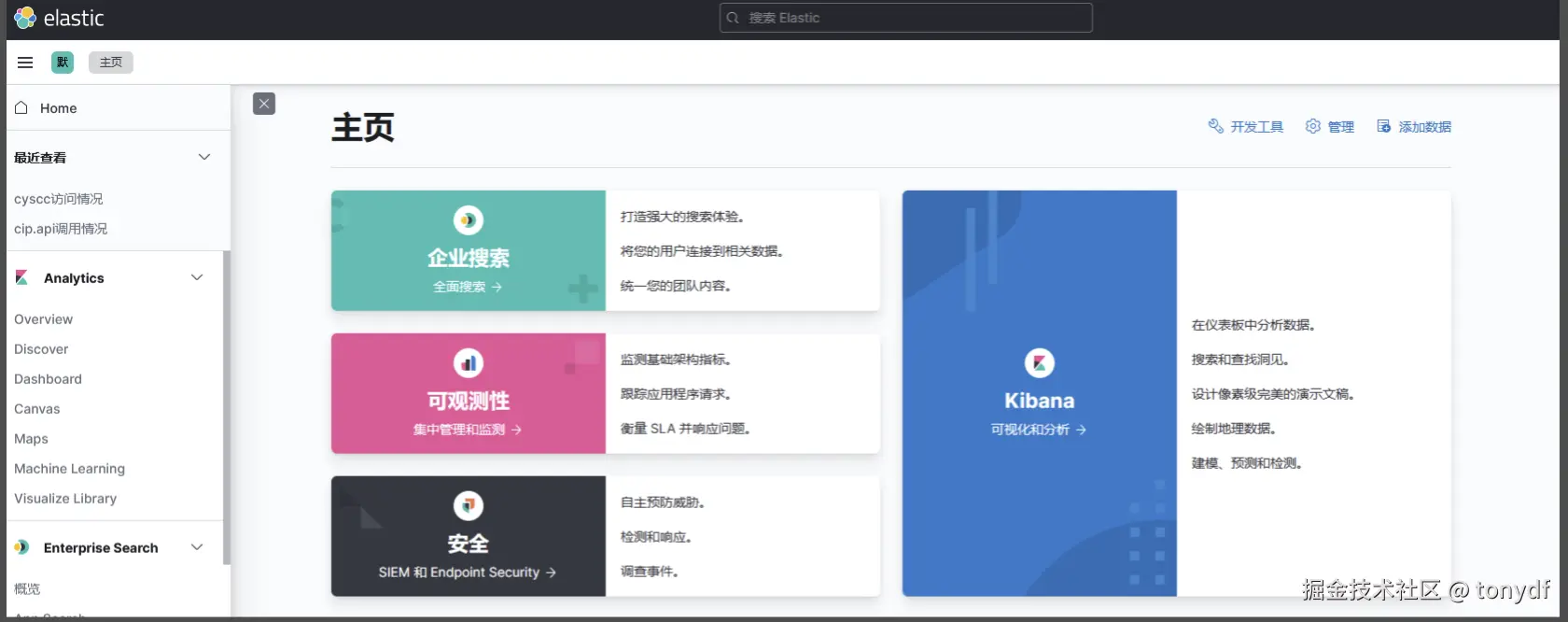Click the 集中管理和监测 arrow link

tap(468, 430)
